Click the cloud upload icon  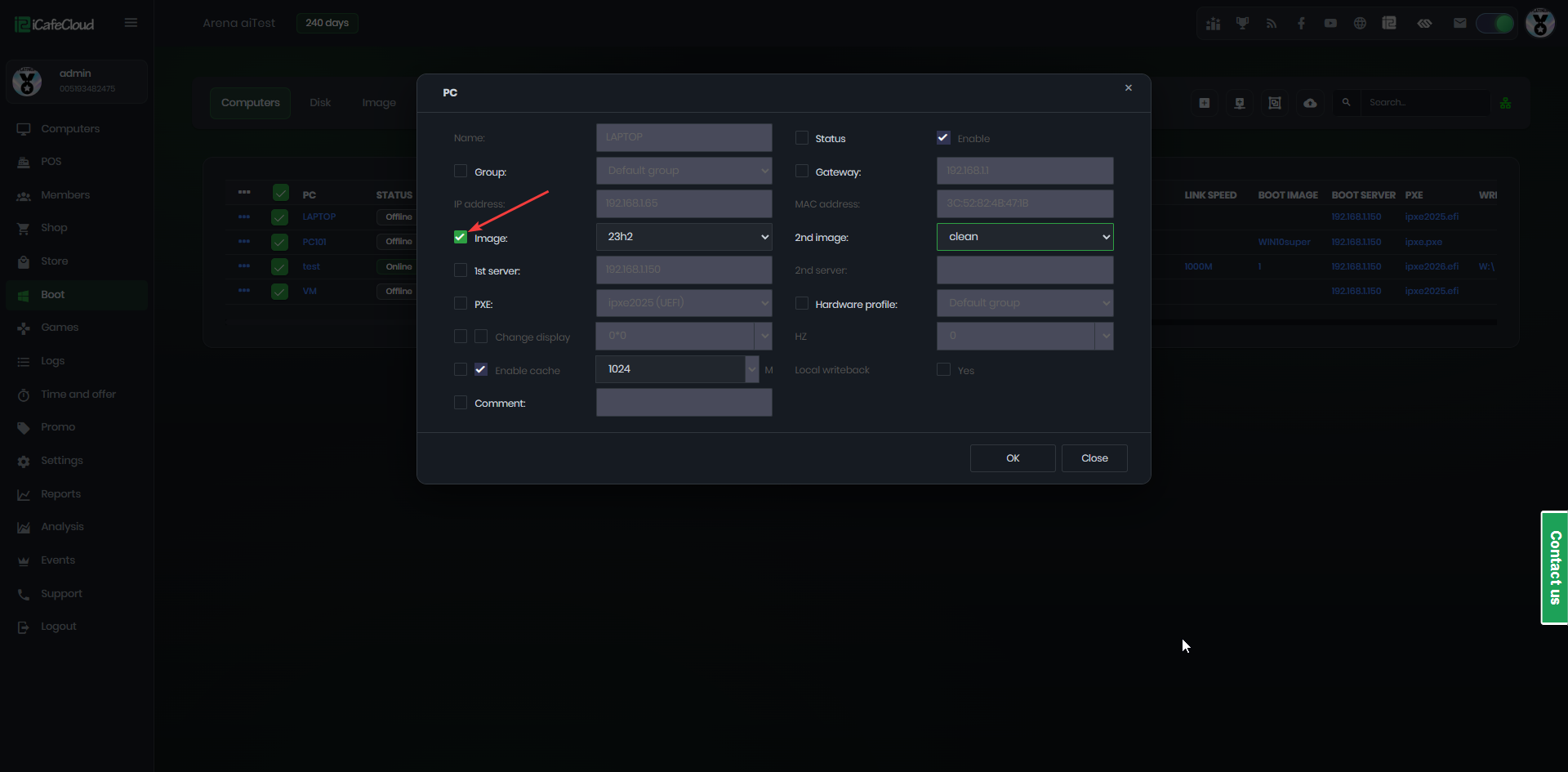pyautogui.click(x=1310, y=103)
